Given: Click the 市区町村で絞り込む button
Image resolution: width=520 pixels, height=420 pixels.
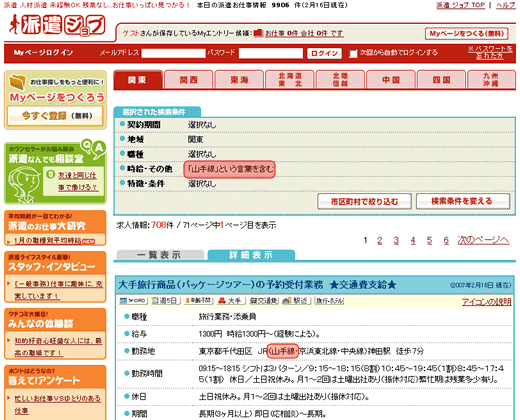Looking at the screenshot, I should (364, 201).
